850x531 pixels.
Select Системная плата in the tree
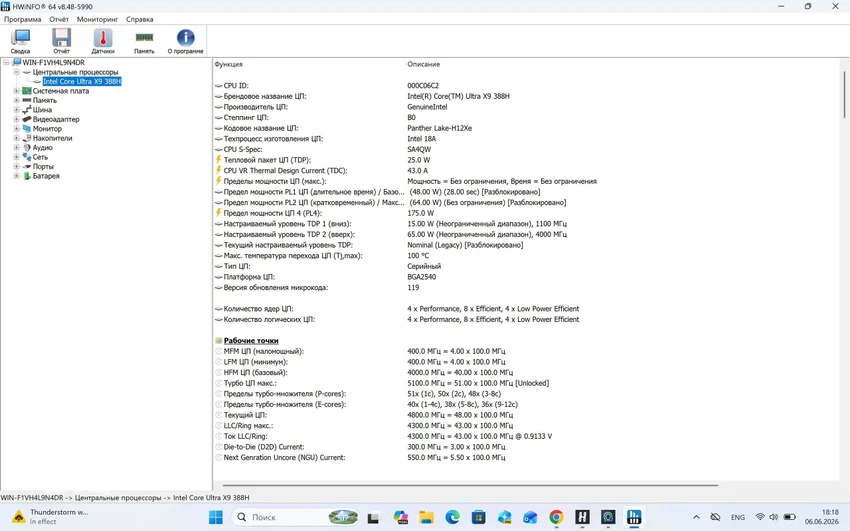61,91
